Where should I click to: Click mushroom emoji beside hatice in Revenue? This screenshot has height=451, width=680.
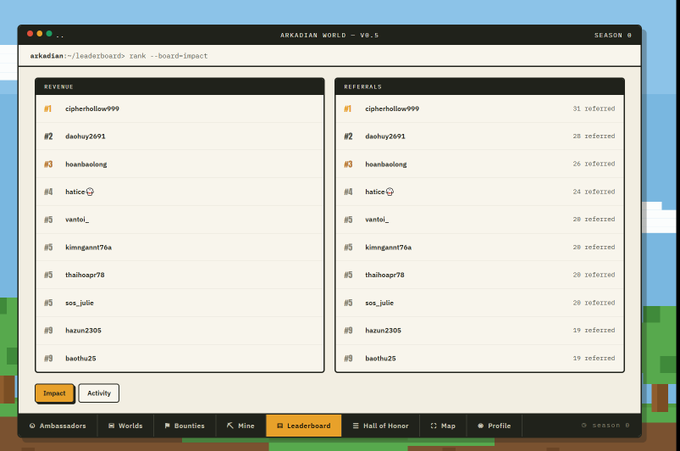tap(90, 192)
